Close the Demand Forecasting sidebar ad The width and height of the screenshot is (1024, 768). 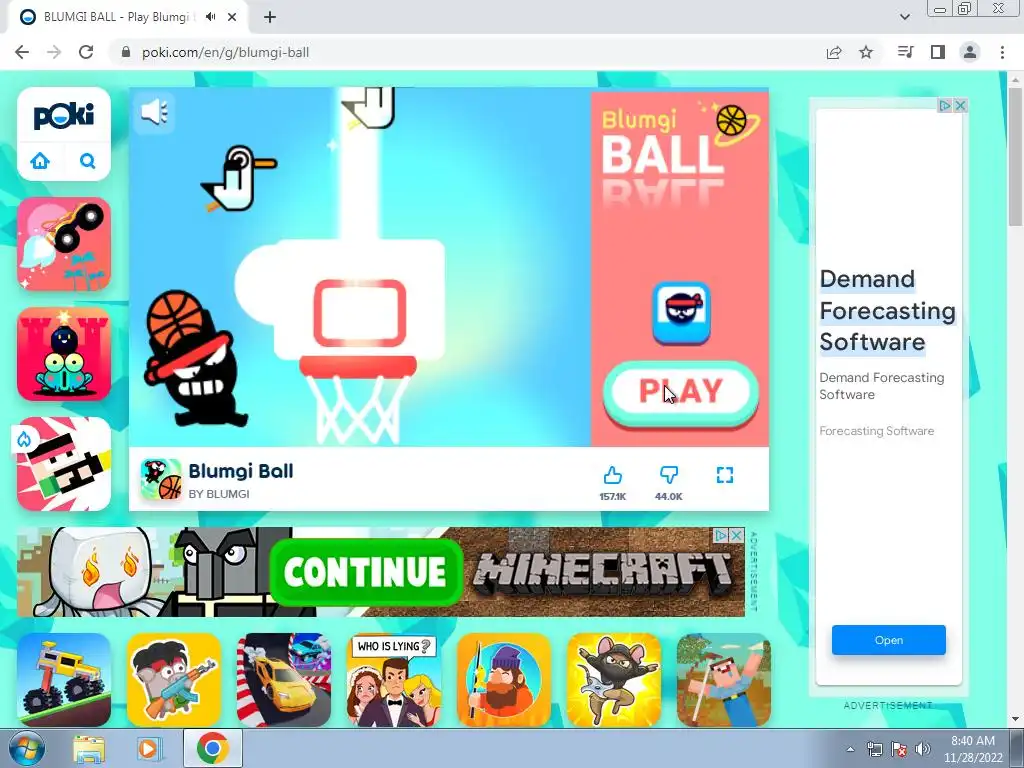pos(960,105)
